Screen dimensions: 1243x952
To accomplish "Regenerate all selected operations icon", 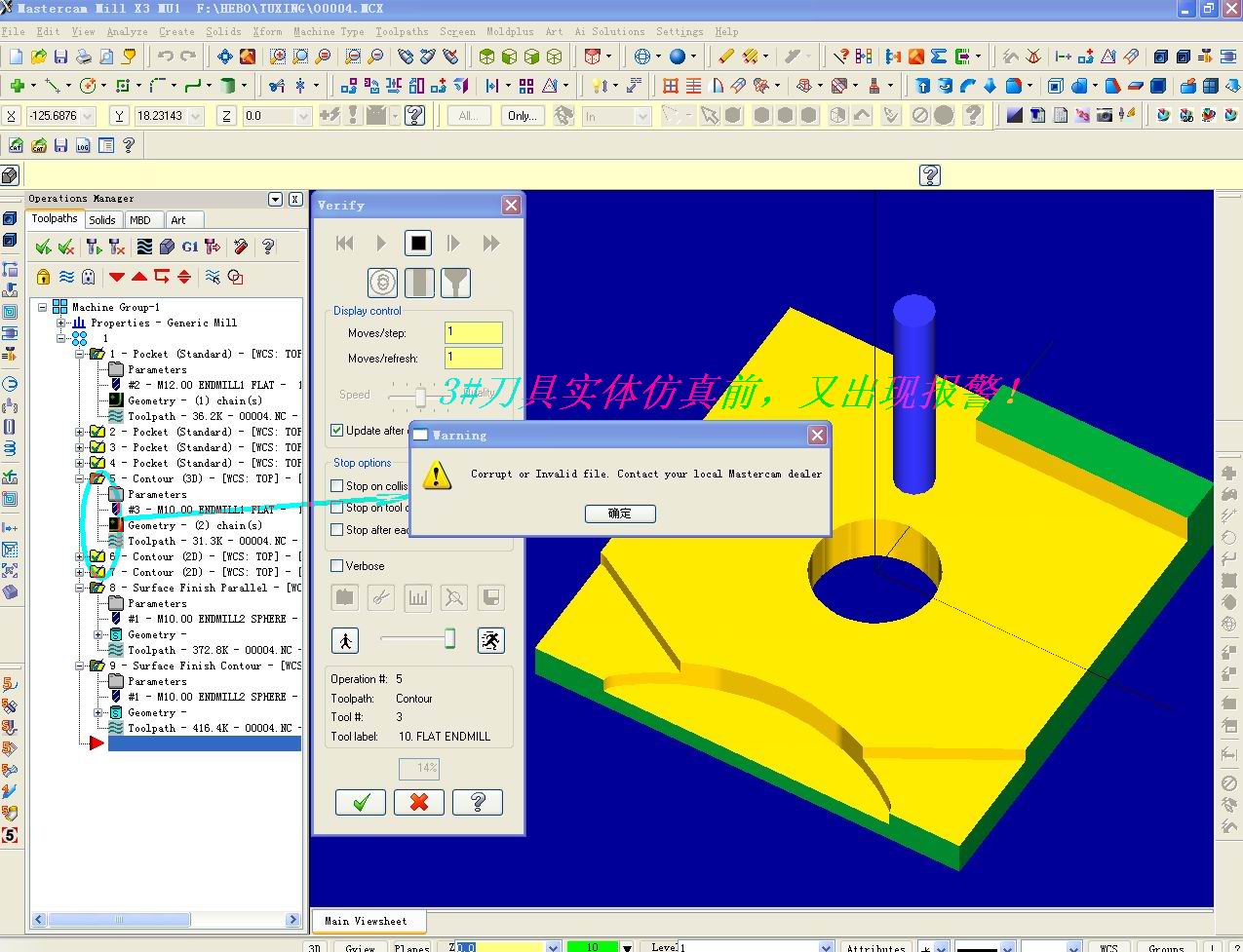I will click(x=94, y=247).
